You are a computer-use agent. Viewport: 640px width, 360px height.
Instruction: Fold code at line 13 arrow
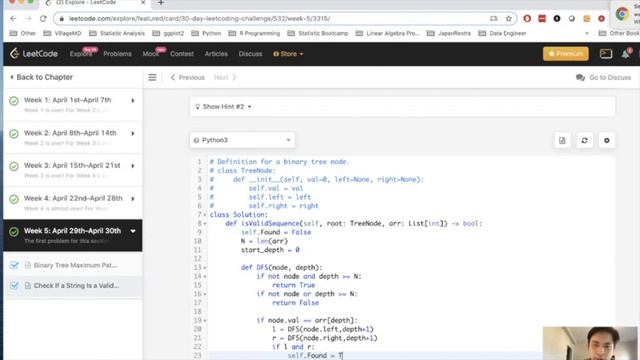click(205, 268)
